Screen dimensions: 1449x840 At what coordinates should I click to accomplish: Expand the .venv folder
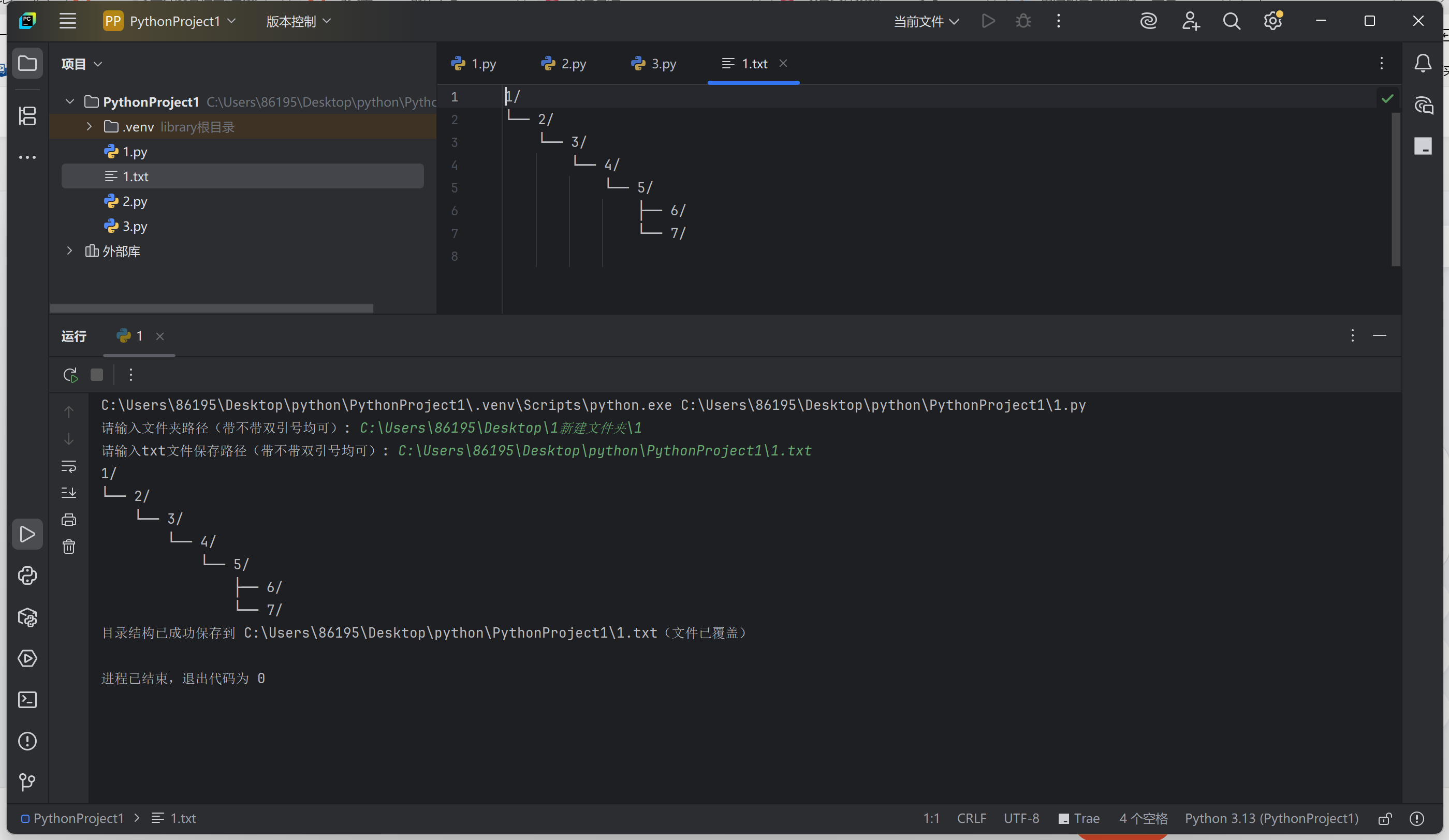tap(89, 126)
